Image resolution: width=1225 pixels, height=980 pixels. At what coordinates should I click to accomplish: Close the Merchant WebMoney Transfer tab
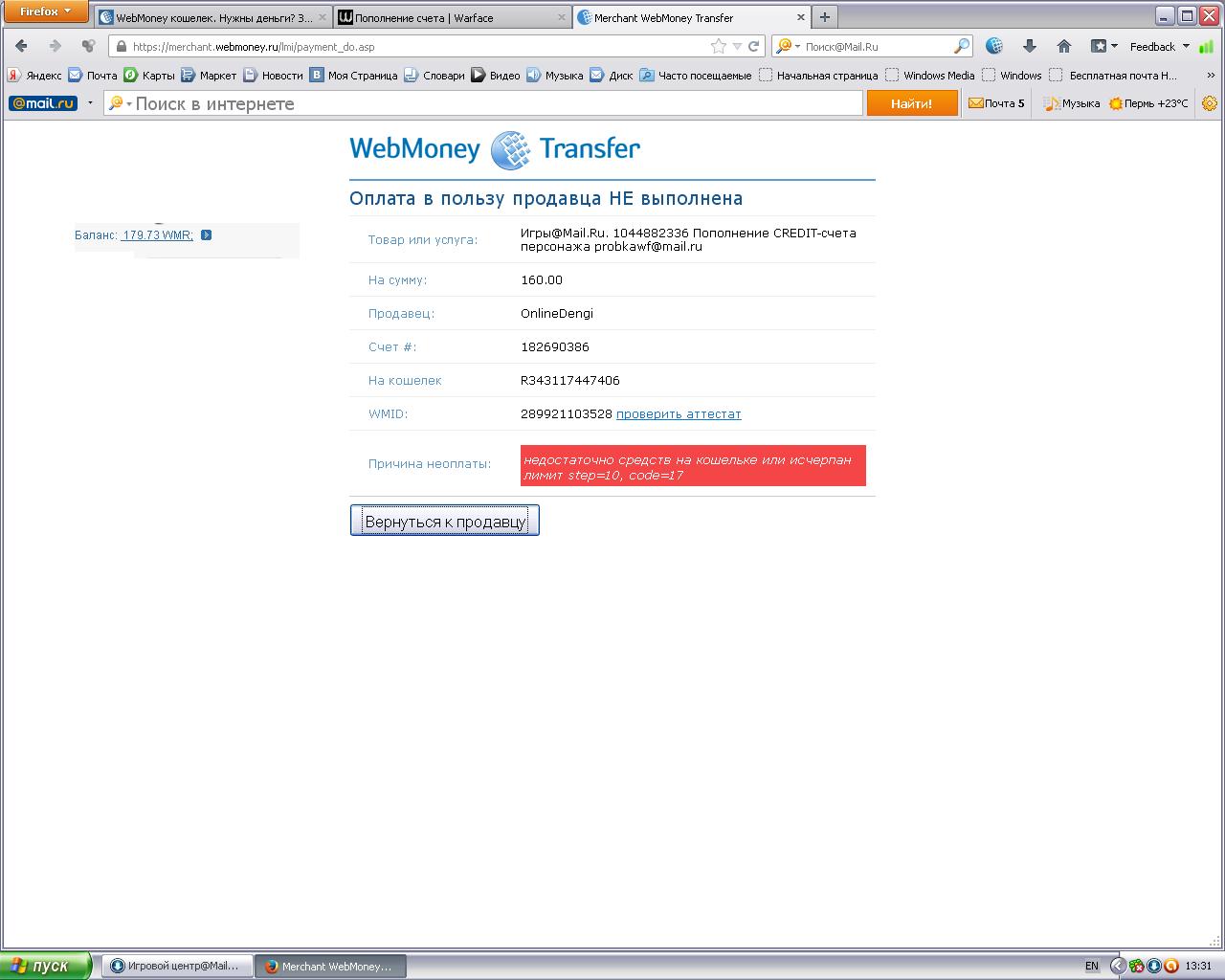pyautogui.click(x=801, y=17)
